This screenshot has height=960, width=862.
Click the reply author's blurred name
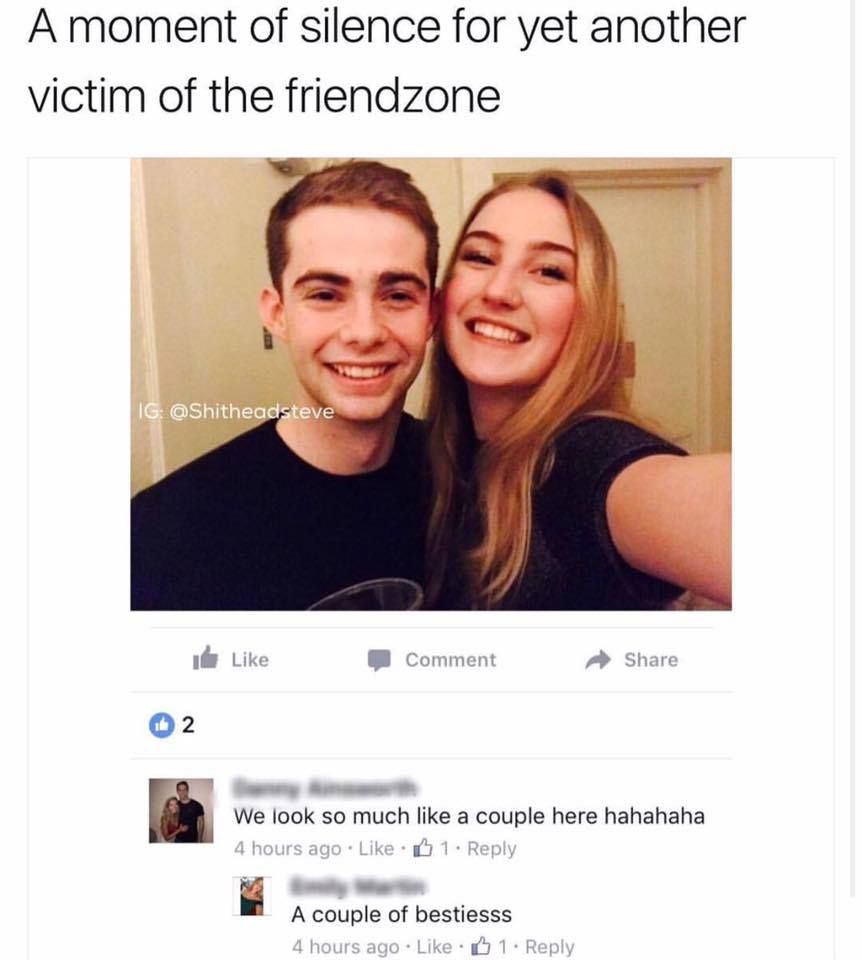(358, 886)
